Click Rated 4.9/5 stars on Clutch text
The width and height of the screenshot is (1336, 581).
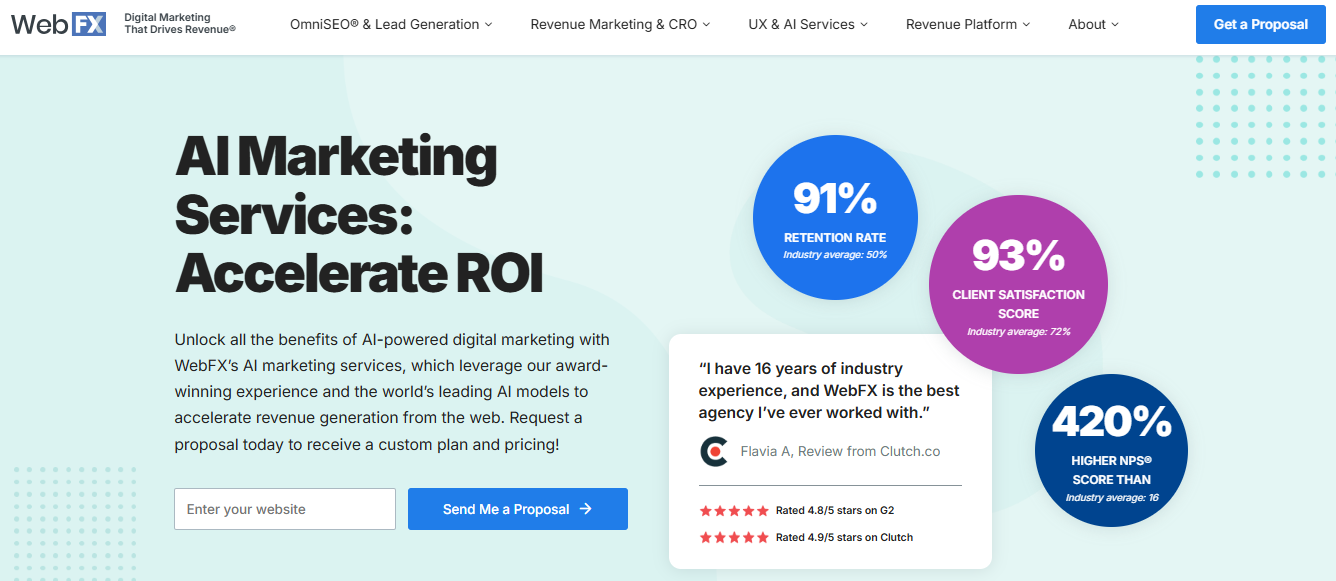(844, 537)
